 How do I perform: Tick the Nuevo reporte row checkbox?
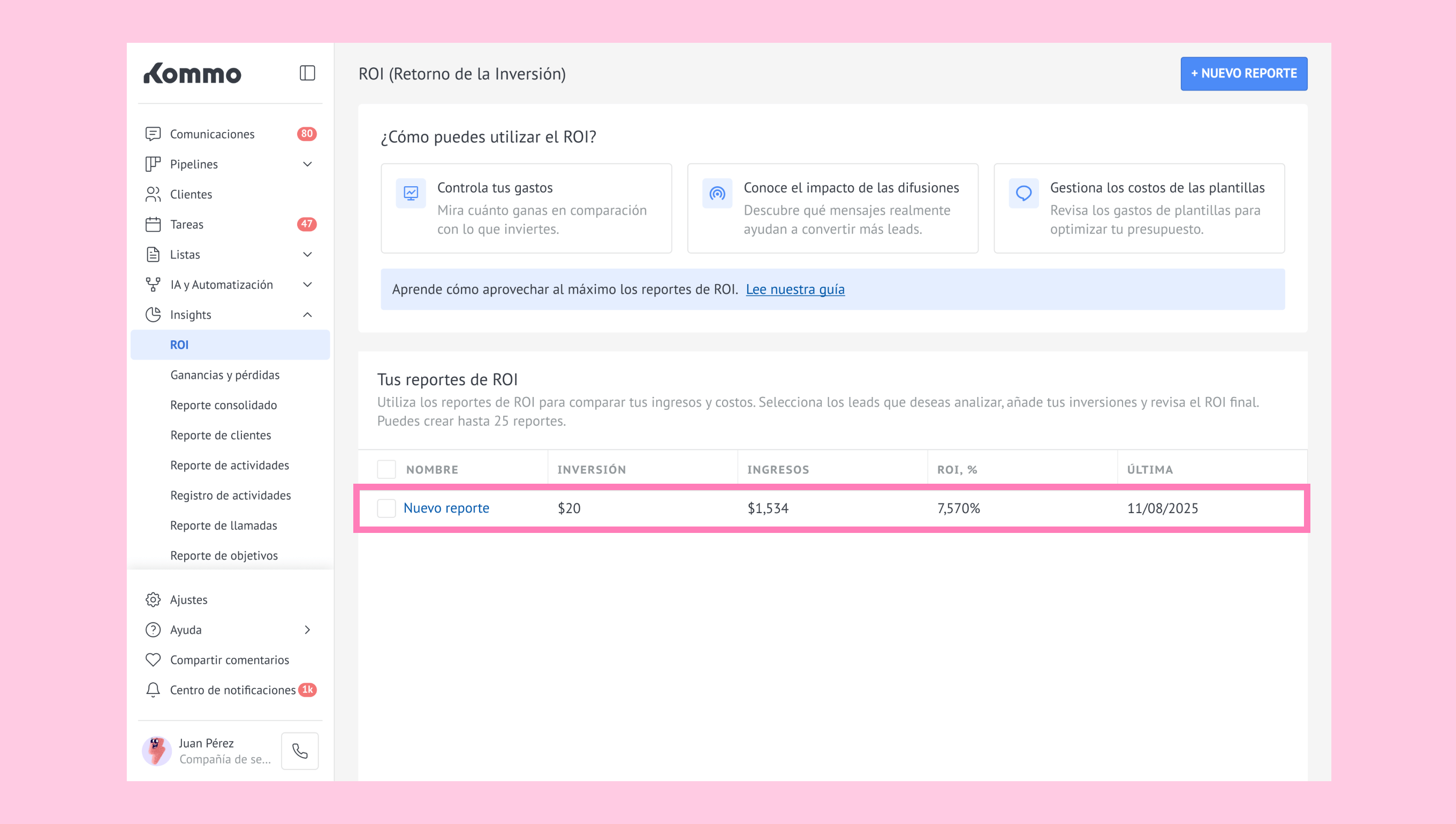click(386, 508)
